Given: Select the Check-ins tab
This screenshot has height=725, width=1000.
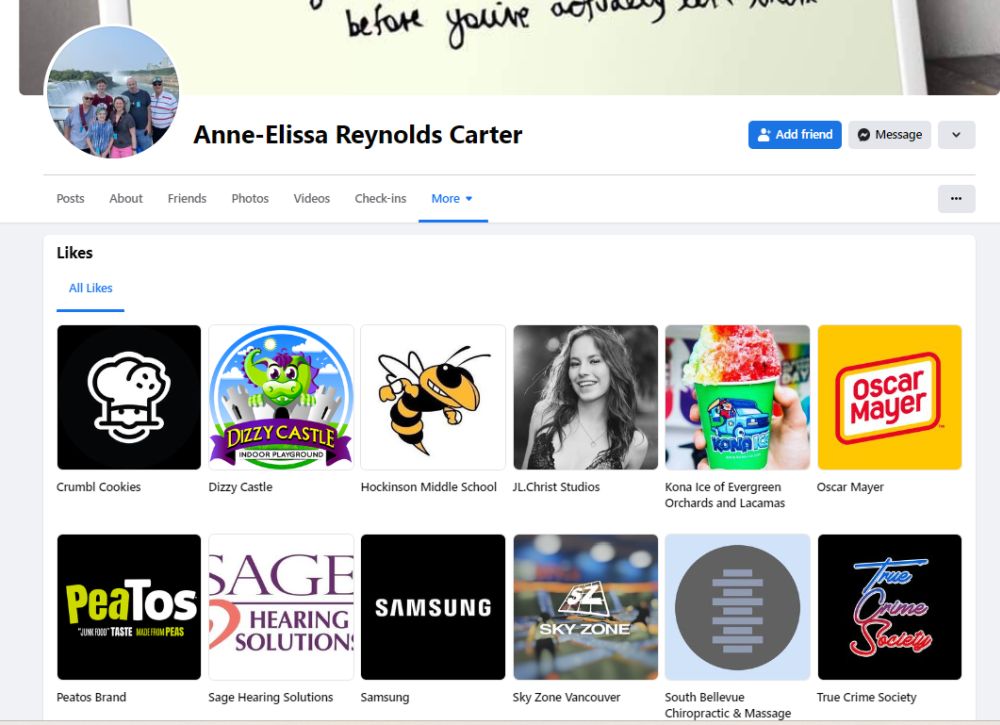Looking at the screenshot, I should [380, 198].
